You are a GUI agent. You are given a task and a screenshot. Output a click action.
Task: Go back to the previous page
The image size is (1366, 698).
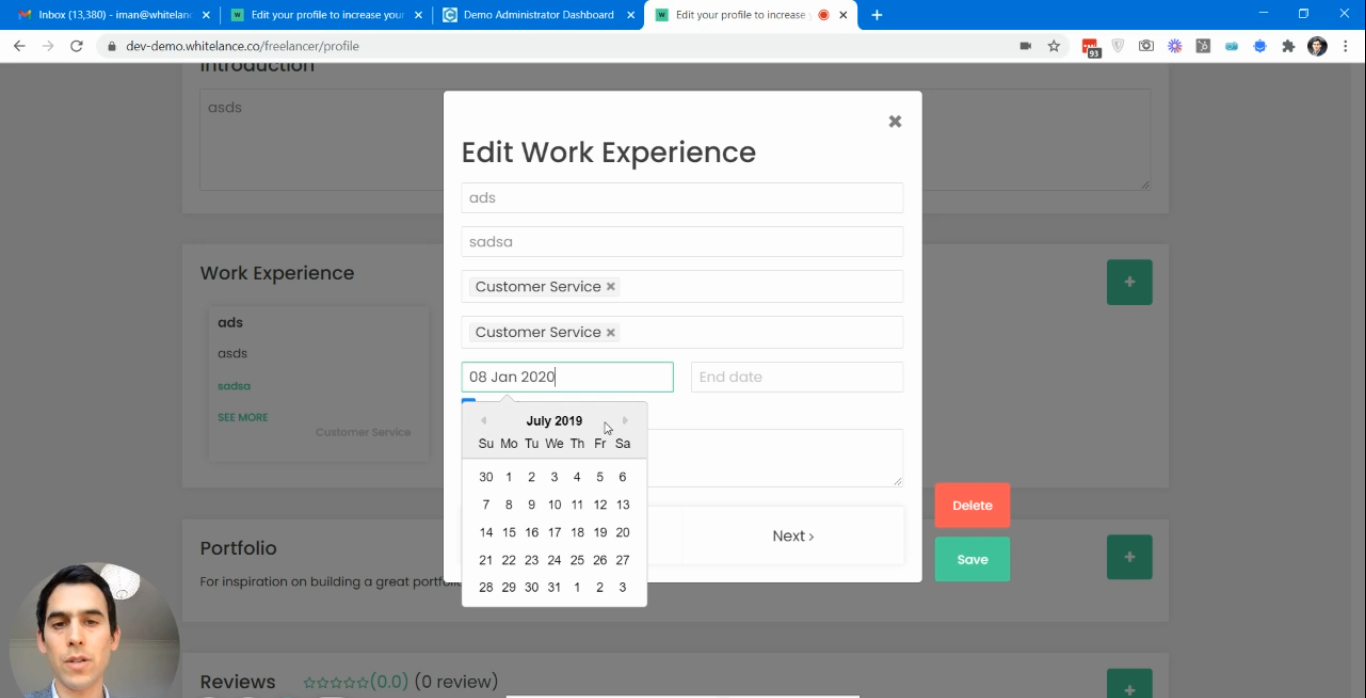(19, 46)
